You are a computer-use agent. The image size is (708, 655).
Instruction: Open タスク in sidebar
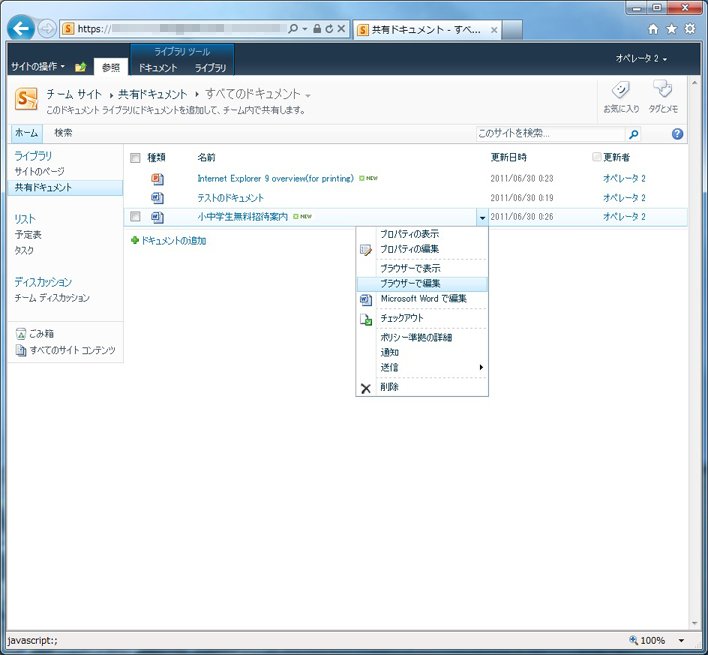click(24, 251)
